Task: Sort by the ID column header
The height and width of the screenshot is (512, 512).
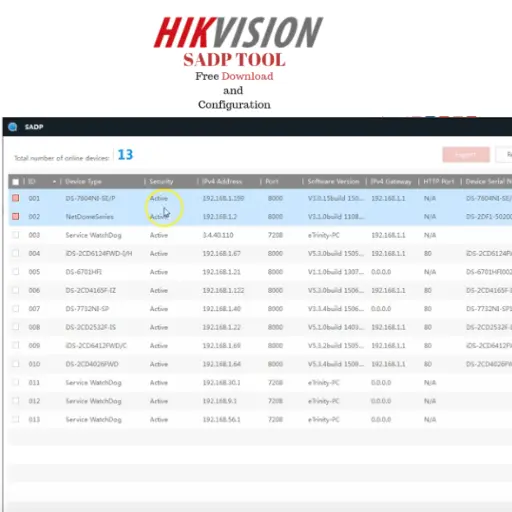Action: click(x=32, y=182)
